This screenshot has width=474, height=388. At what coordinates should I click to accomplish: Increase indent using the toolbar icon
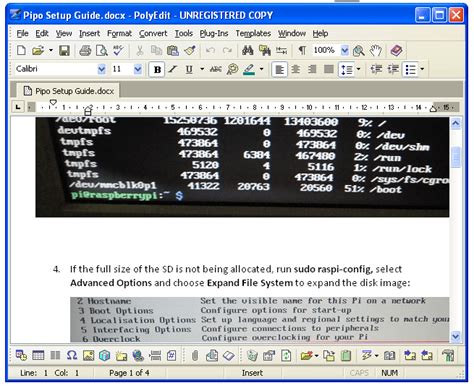pos(393,69)
